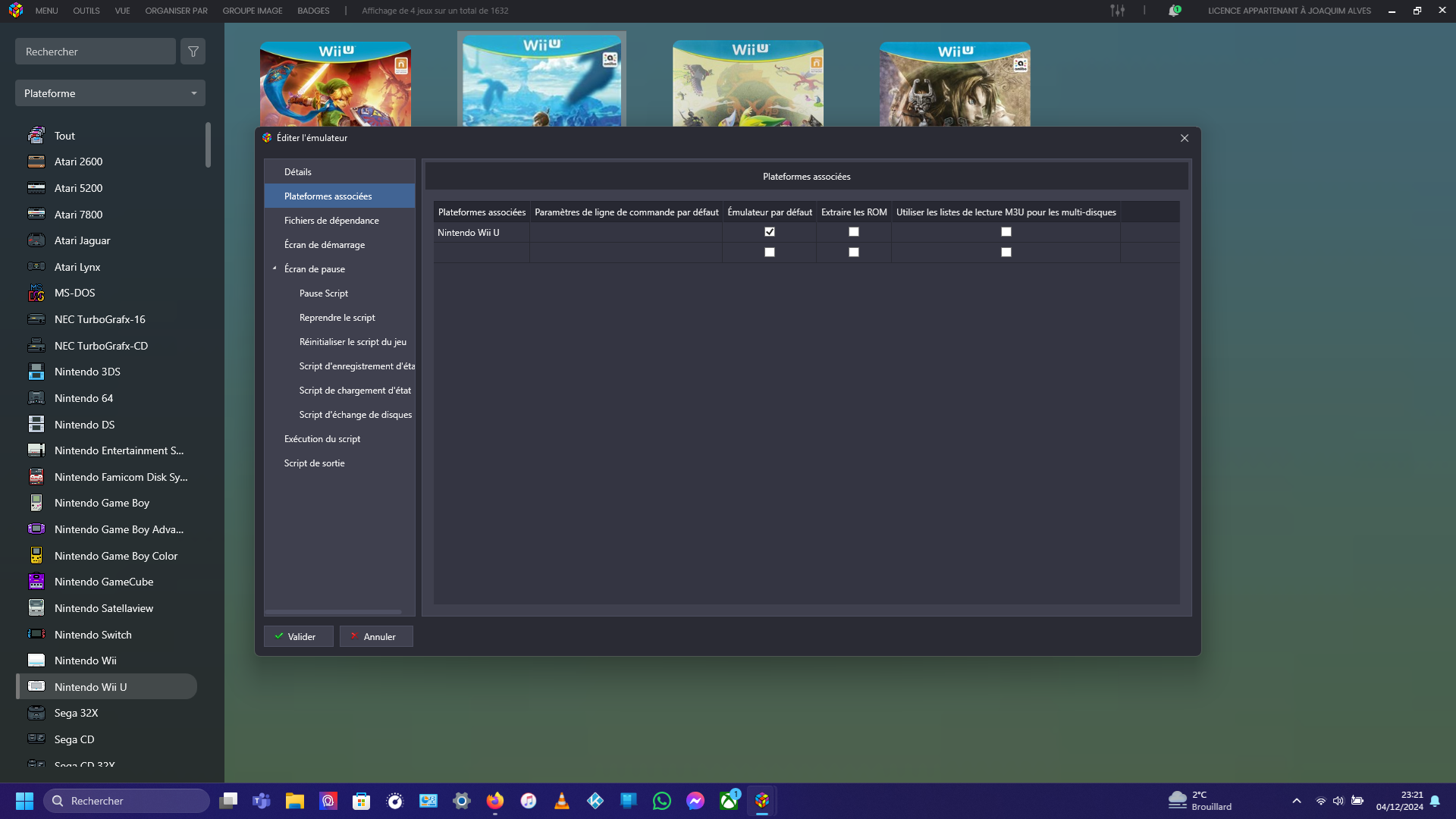The image size is (1456, 819).
Task: Open the notifications bell in LaunchBox top bar
Action: pyautogui.click(x=1174, y=11)
